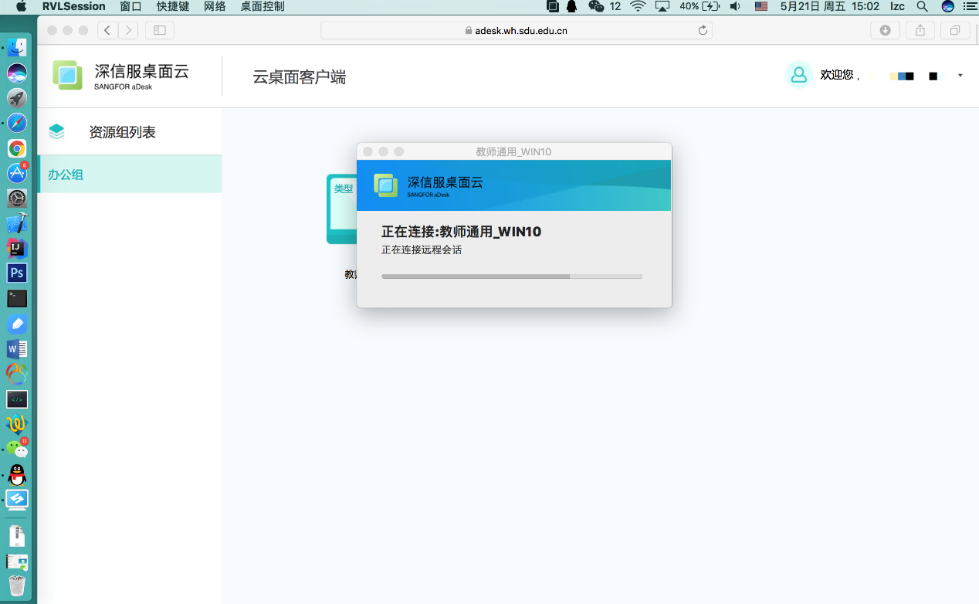The height and width of the screenshot is (604, 979).
Task: Open Terminal from the dock
Action: 17,299
